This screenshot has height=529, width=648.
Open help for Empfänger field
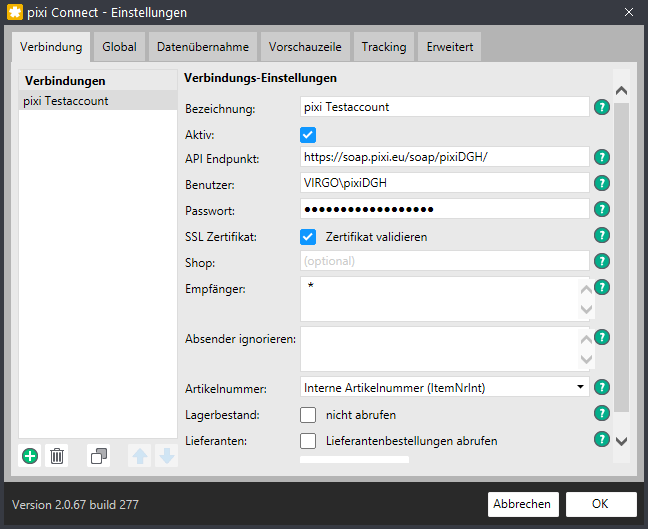pos(602,288)
